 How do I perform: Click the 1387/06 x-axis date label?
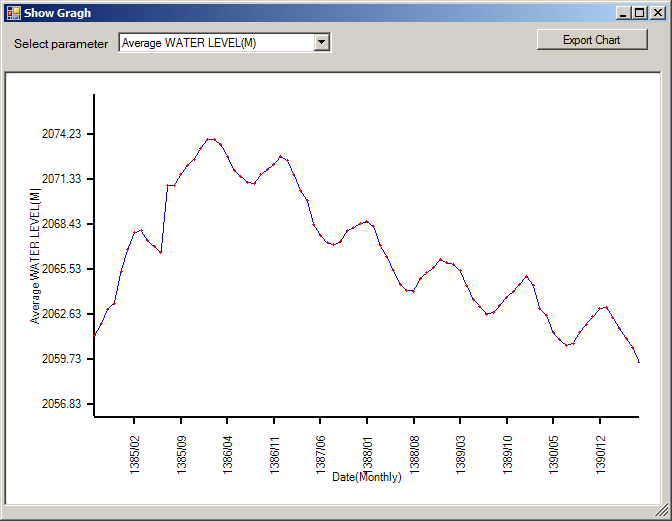coord(320,455)
